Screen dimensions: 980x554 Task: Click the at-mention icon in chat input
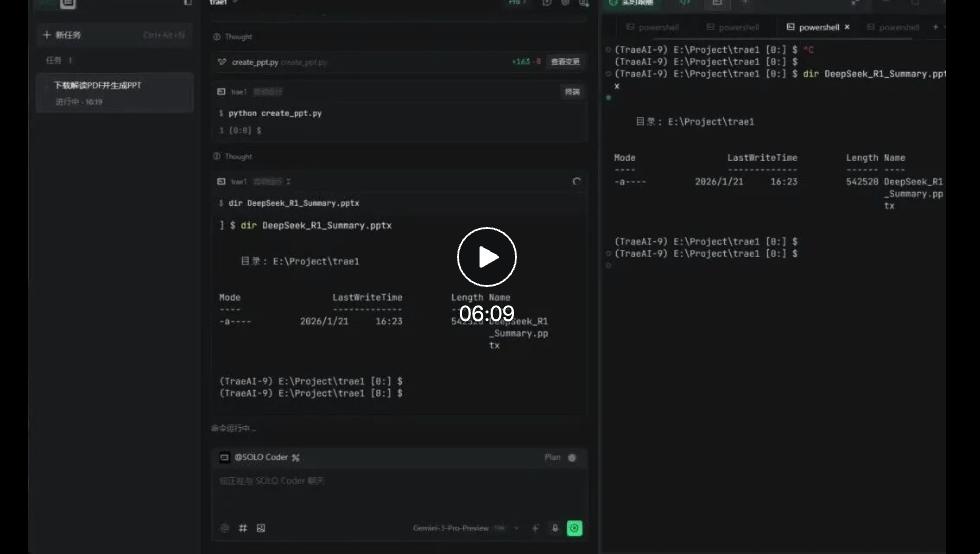(225, 528)
